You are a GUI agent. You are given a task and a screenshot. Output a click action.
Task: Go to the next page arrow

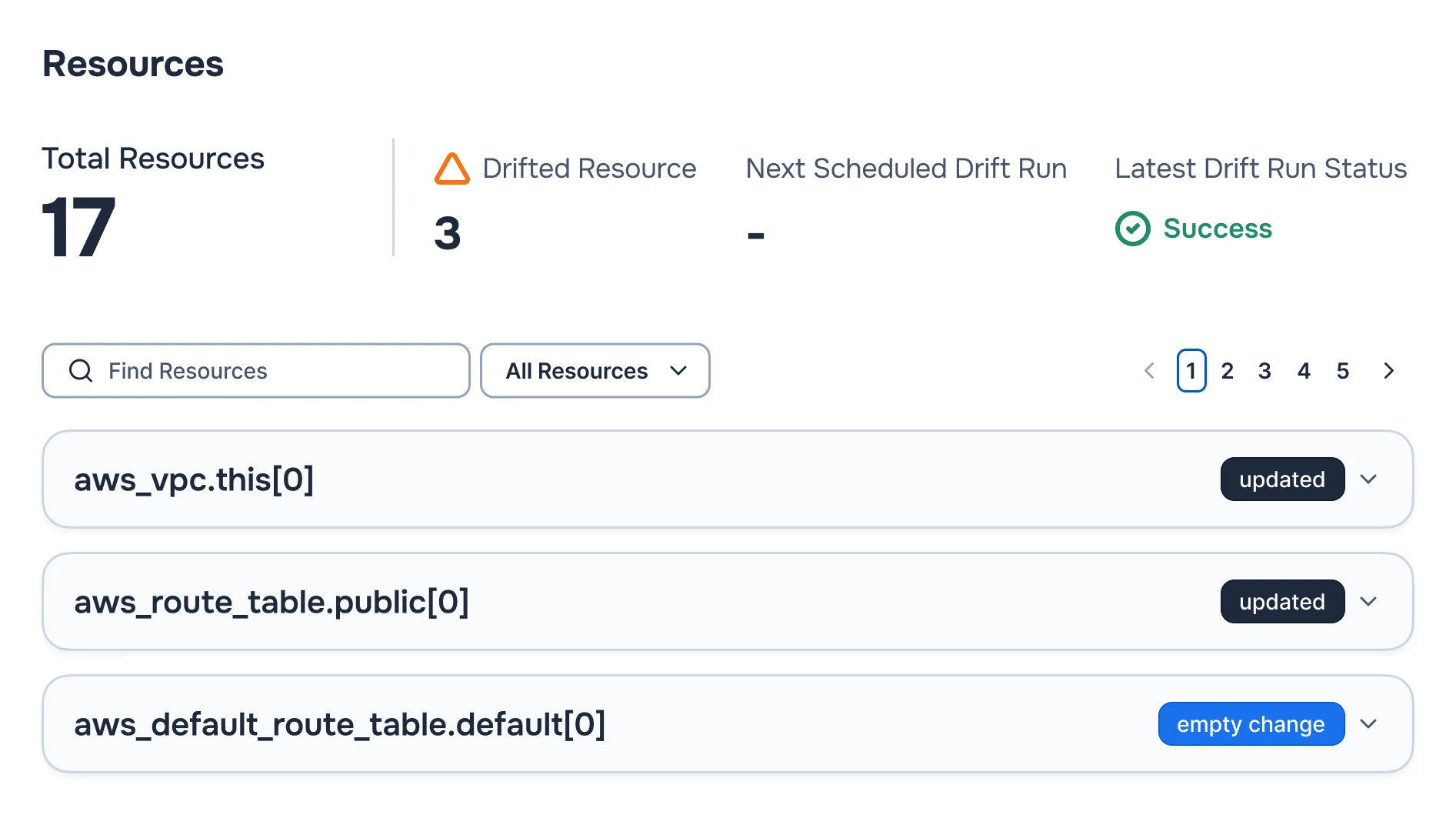(x=1388, y=371)
